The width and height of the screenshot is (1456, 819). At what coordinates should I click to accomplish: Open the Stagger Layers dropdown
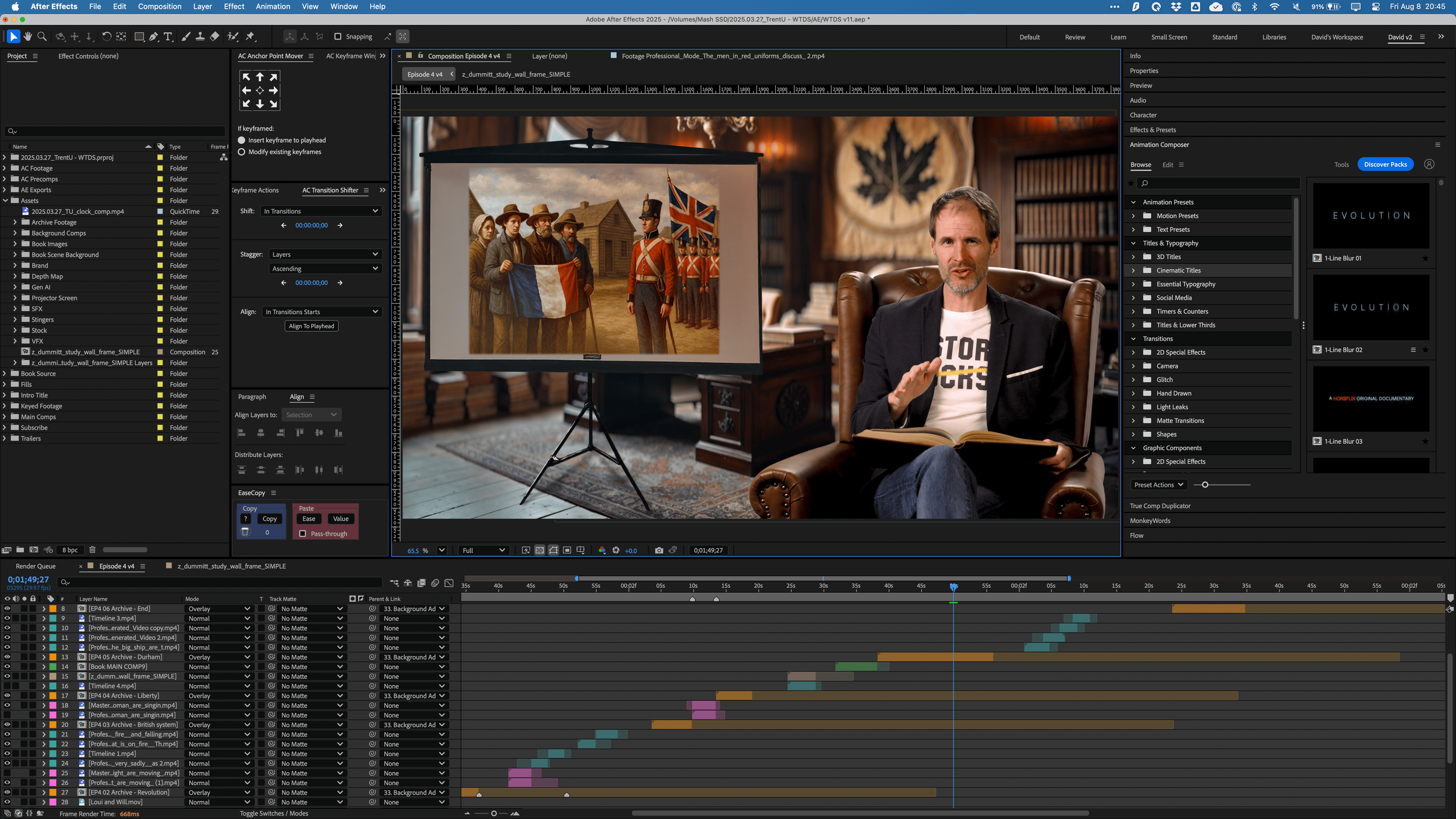[325, 255]
